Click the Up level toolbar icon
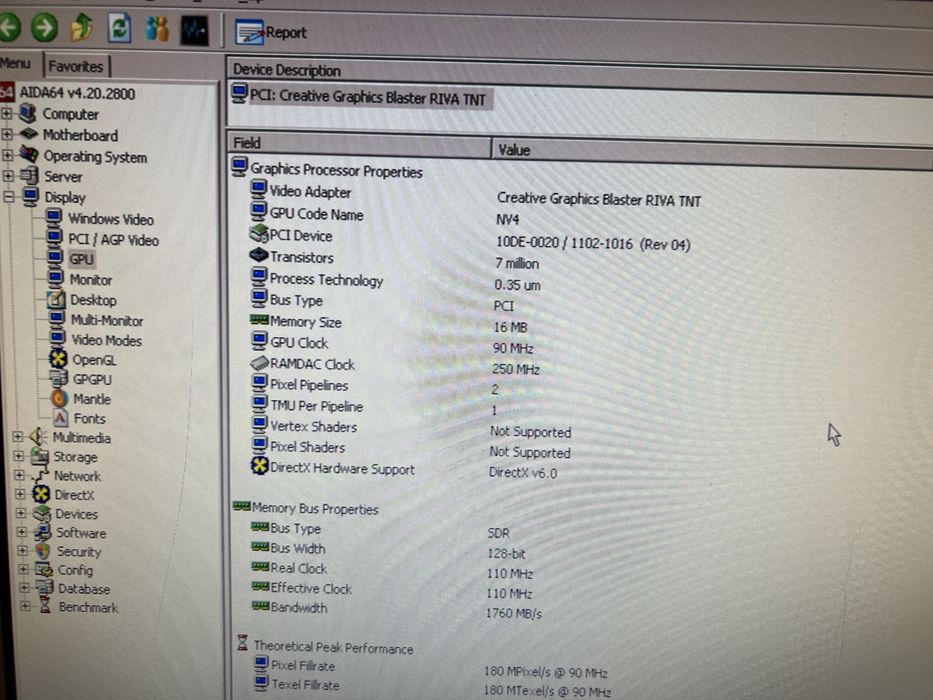Screen dimensions: 933x700 click(82, 28)
